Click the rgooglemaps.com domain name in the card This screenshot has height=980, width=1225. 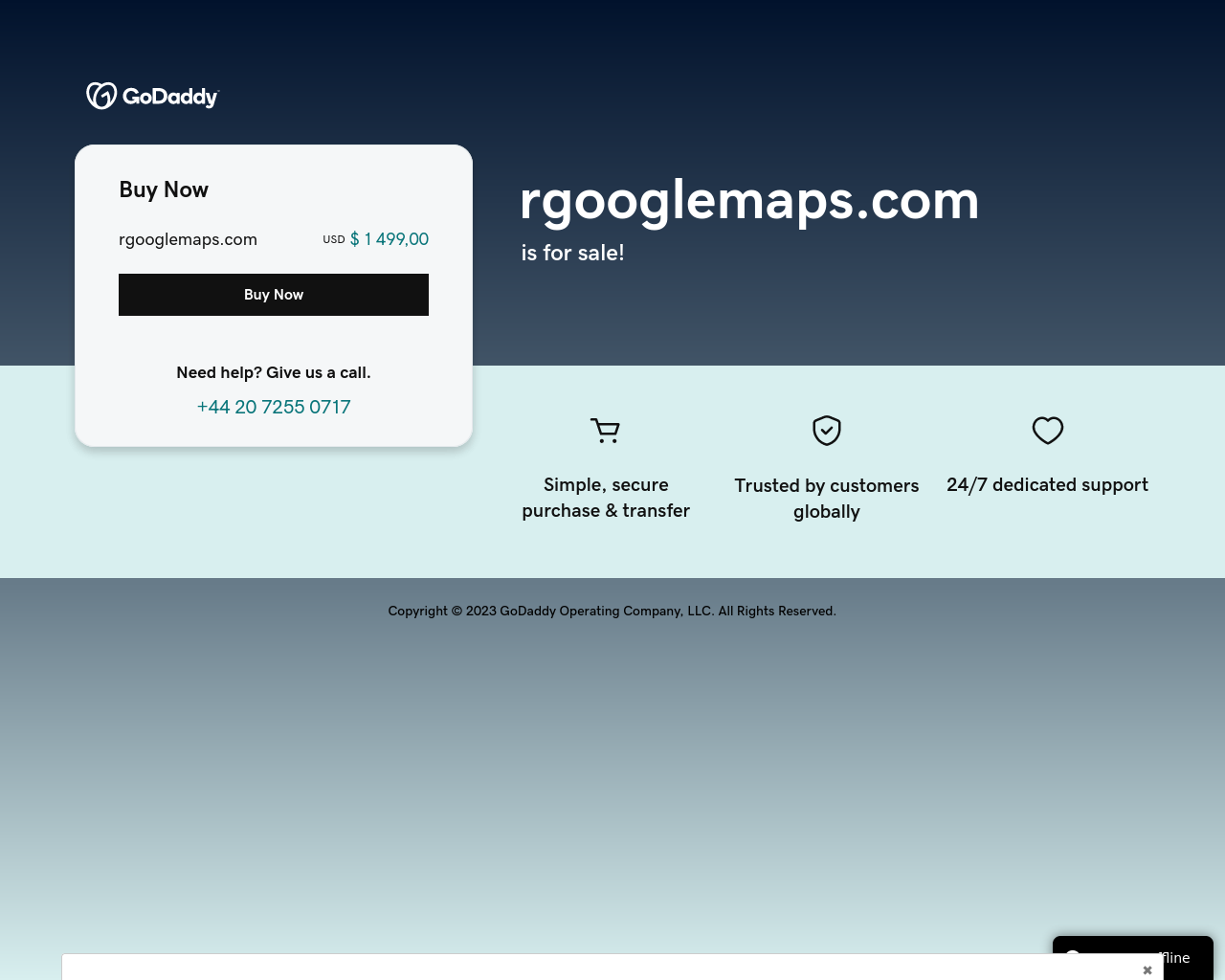pyautogui.click(x=188, y=239)
